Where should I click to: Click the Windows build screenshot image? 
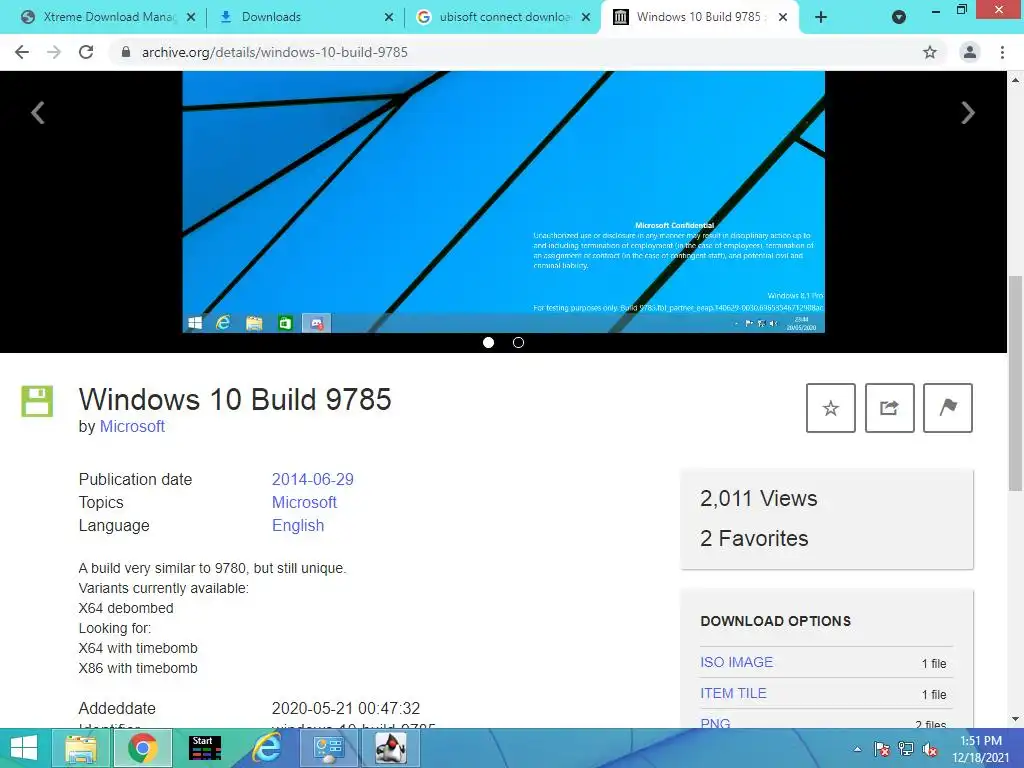(x=504, y=202)
